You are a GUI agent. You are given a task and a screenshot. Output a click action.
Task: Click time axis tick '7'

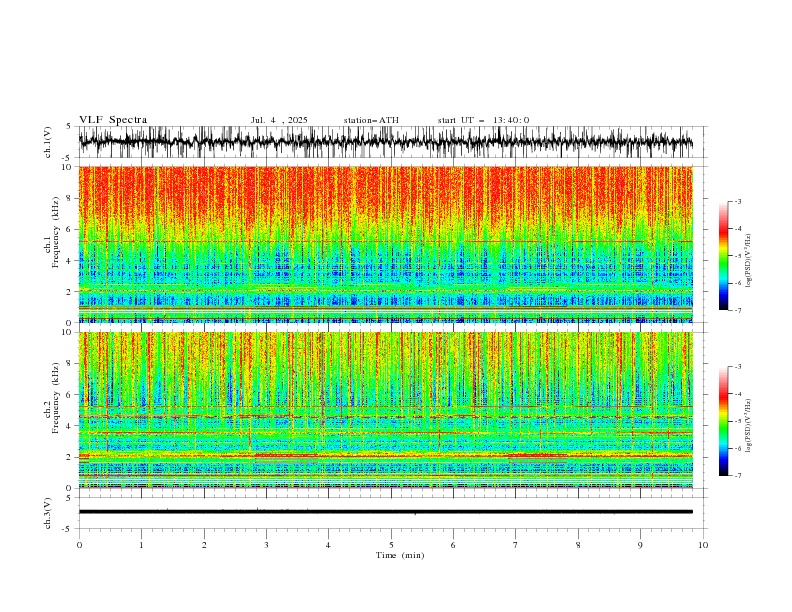tap(516, 545)
